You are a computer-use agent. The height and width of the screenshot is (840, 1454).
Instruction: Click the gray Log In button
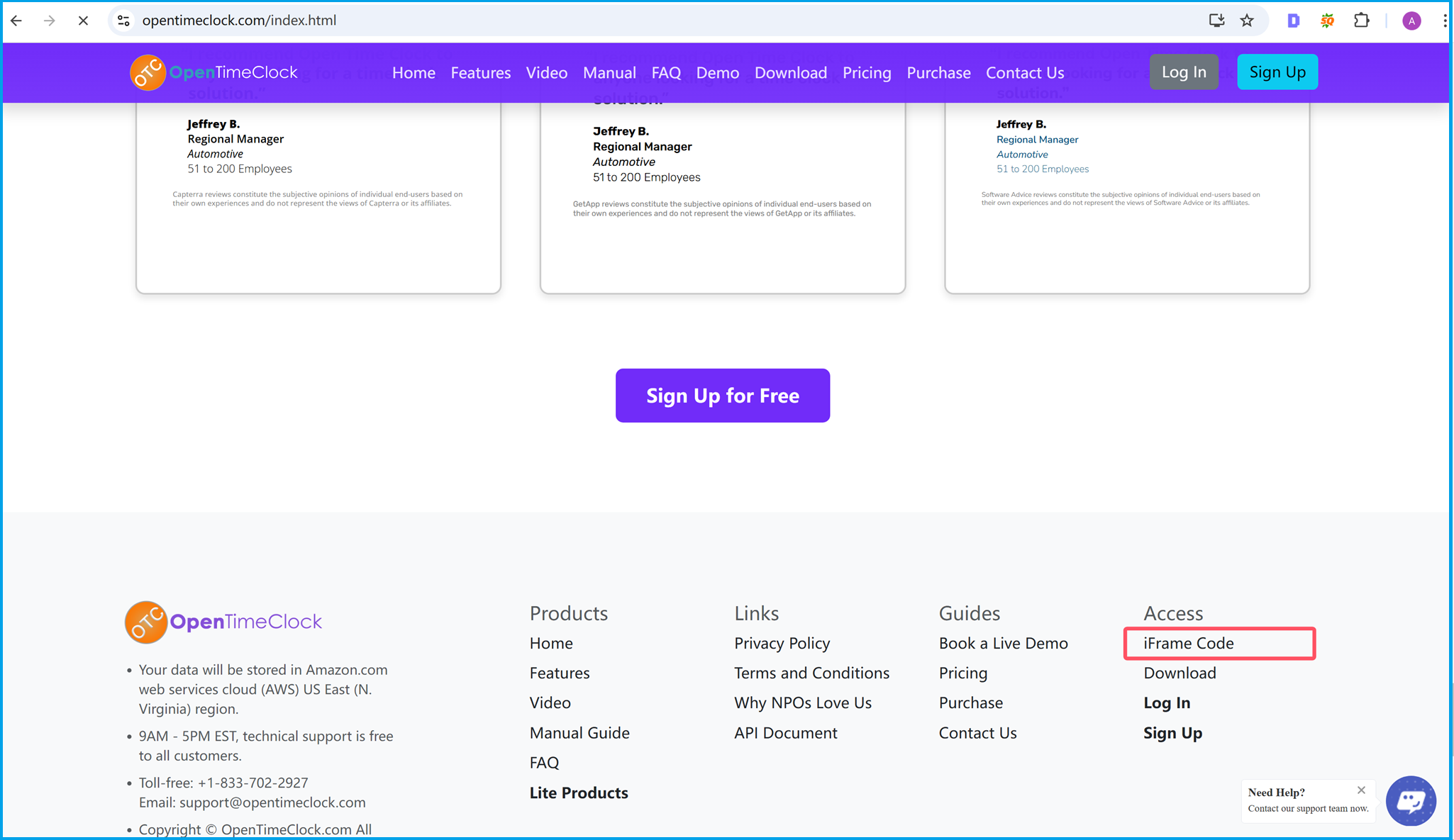tap(1184, 72)
